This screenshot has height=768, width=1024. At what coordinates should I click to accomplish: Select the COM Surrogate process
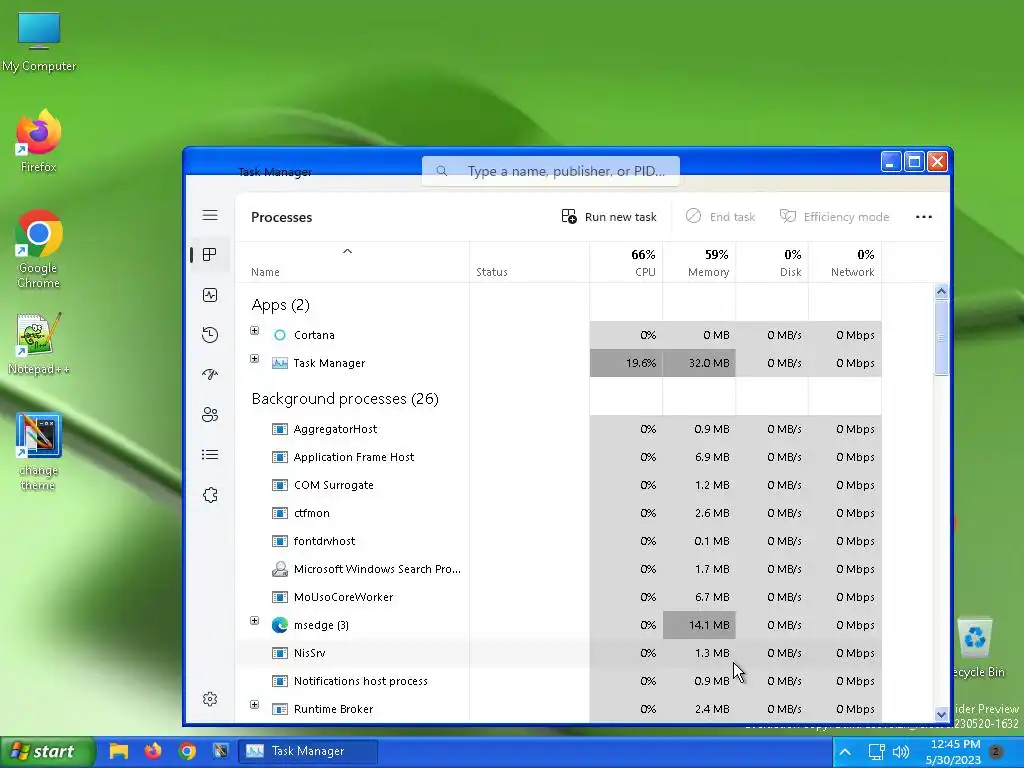coord(558,485)
